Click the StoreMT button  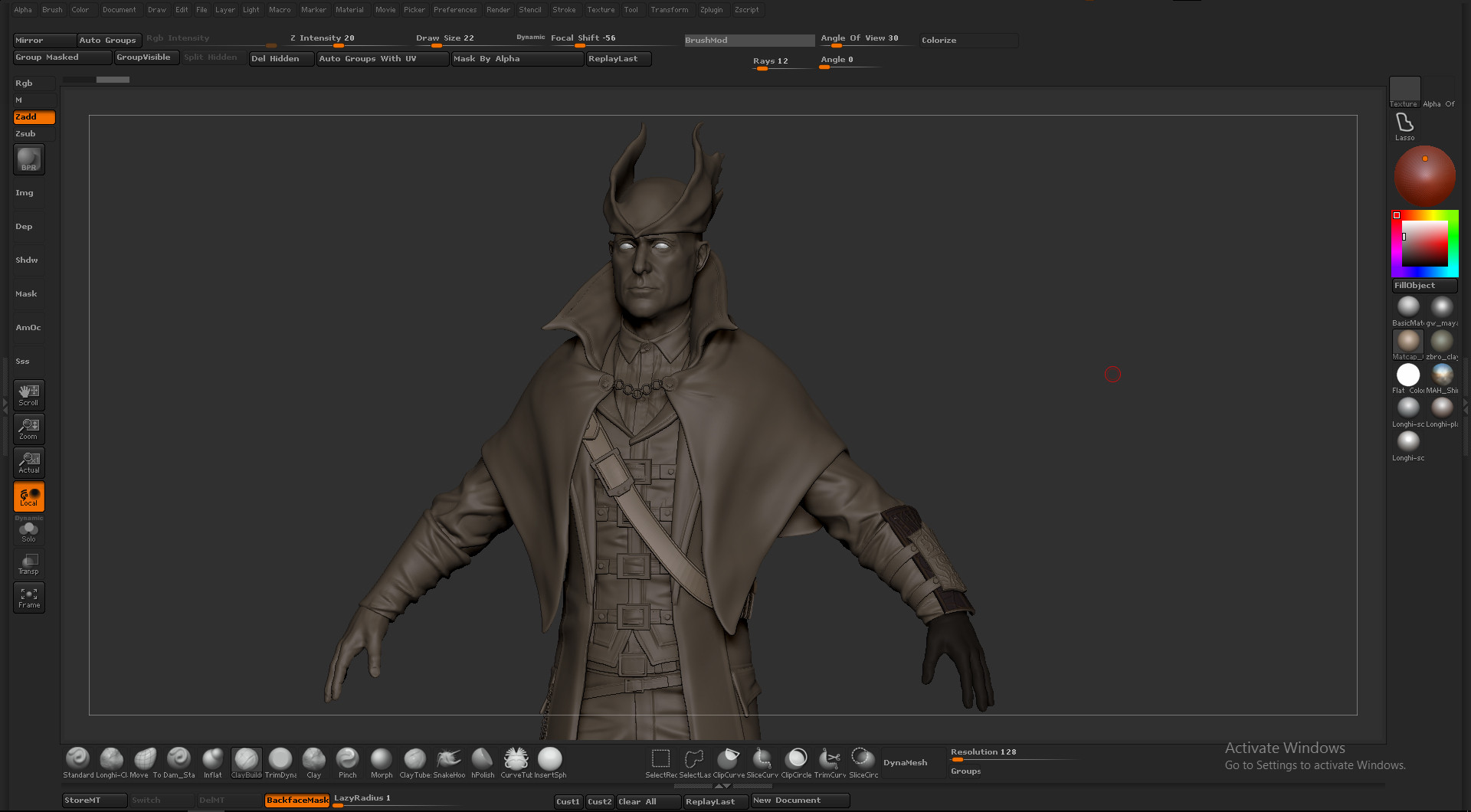point(94,801)
